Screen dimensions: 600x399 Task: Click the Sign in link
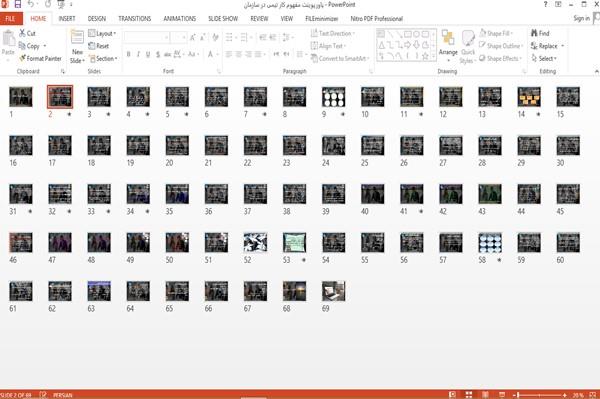point(581,18)
